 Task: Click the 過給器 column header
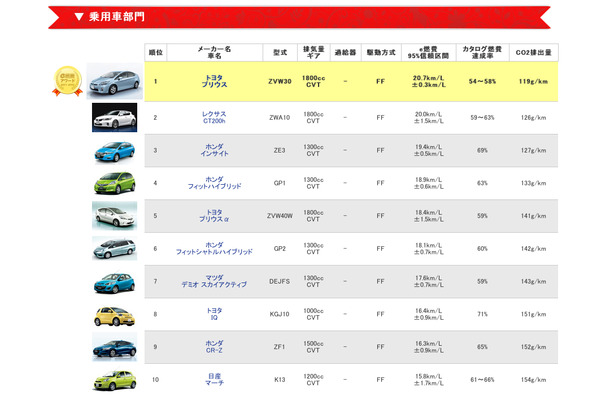(345, 53)
